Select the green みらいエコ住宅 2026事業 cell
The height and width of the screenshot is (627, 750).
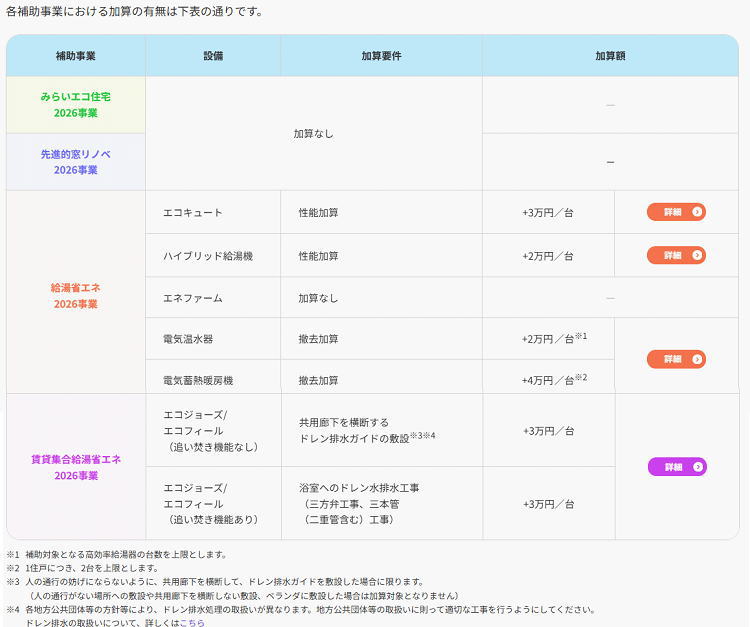tap(76, 105)
